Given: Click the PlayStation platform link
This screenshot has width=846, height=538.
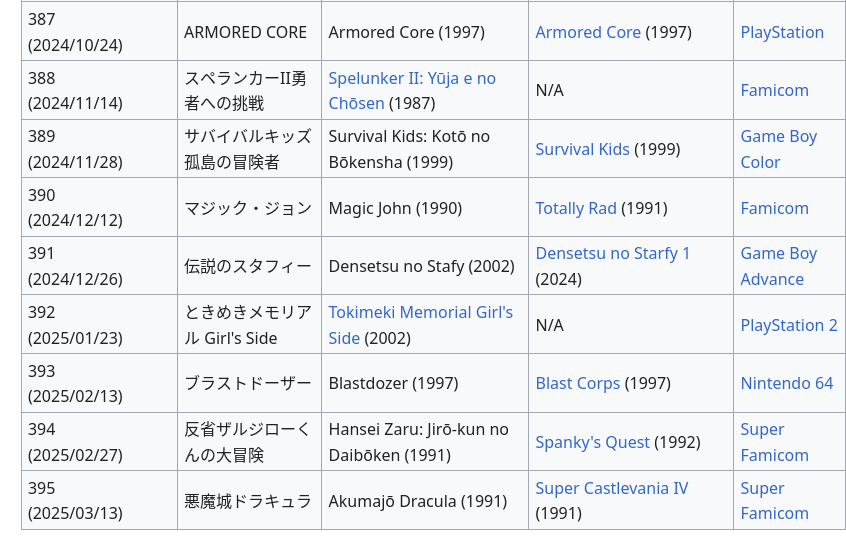Looking at the screenshot, I should click(x=782, y=32).
